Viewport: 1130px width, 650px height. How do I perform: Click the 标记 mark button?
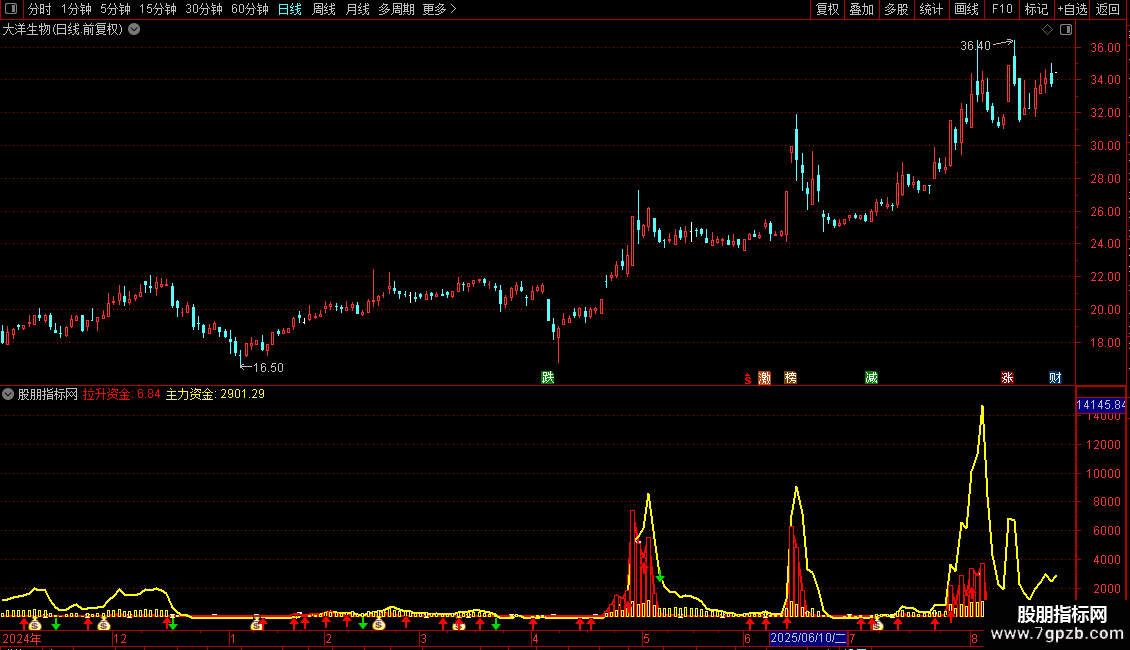[1036, 9]
